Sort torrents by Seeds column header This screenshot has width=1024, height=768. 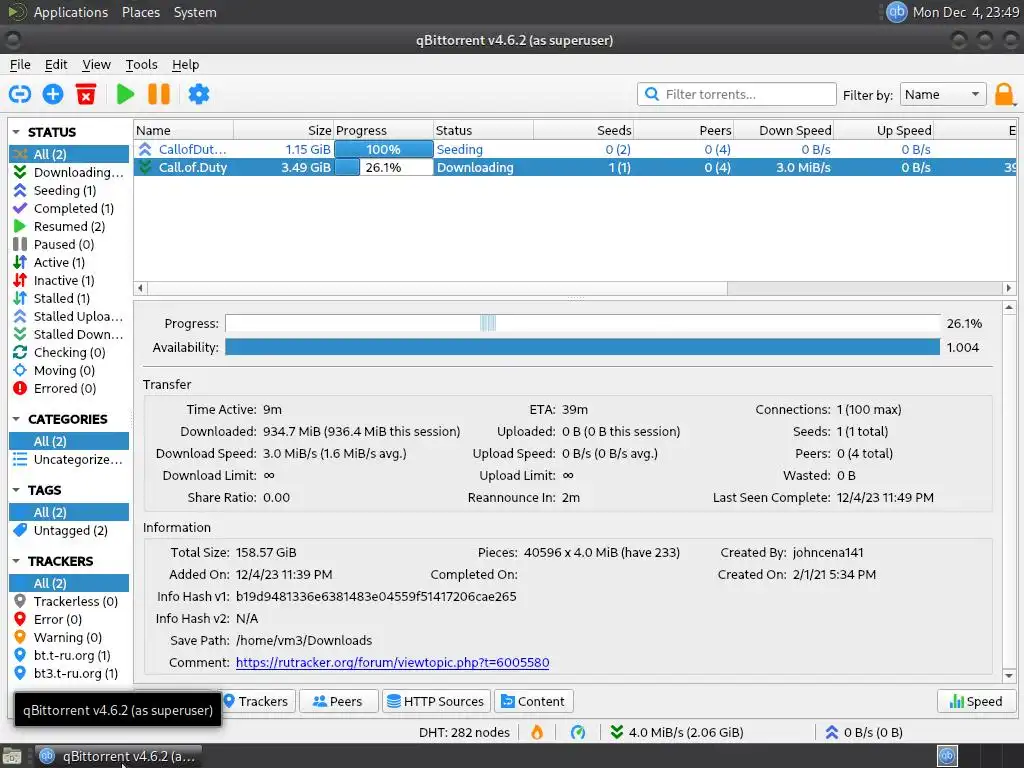click(583, 130)
